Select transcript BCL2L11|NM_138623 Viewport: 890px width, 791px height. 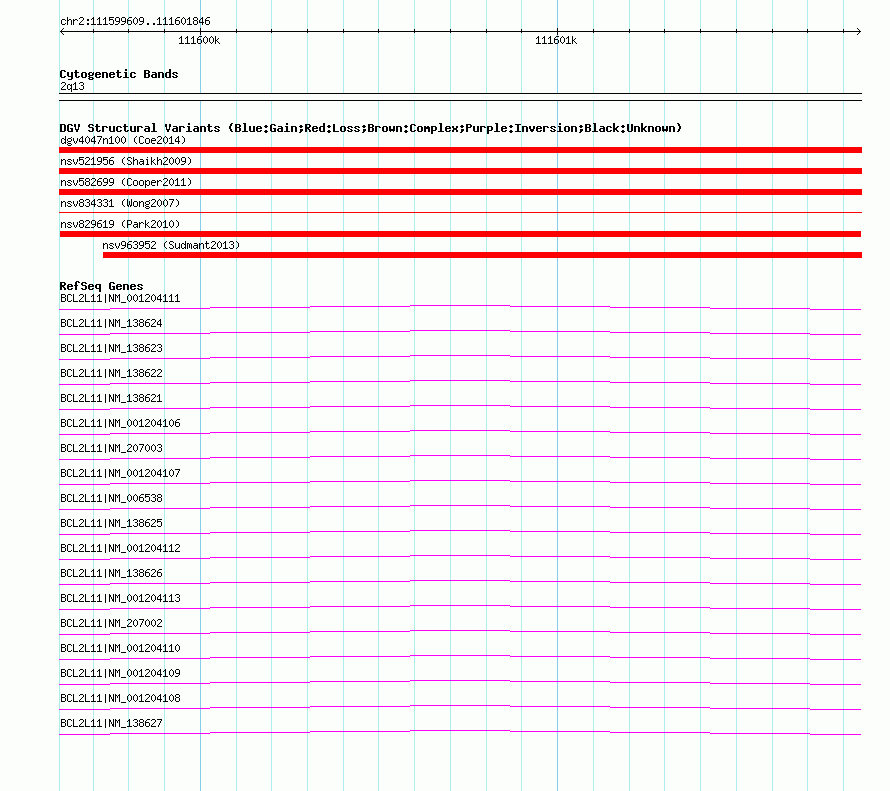coord(111,348)
